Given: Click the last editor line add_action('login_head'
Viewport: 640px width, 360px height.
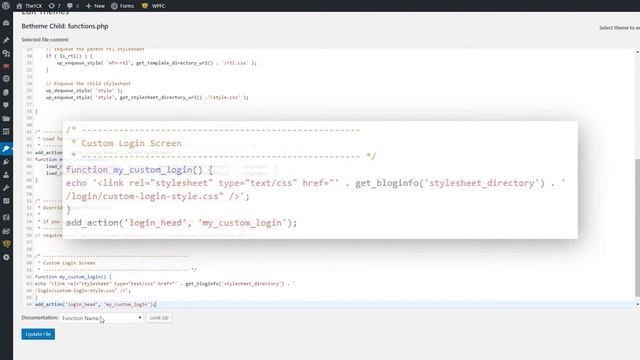Looking at the screenshot, I should tap(96, 304).
